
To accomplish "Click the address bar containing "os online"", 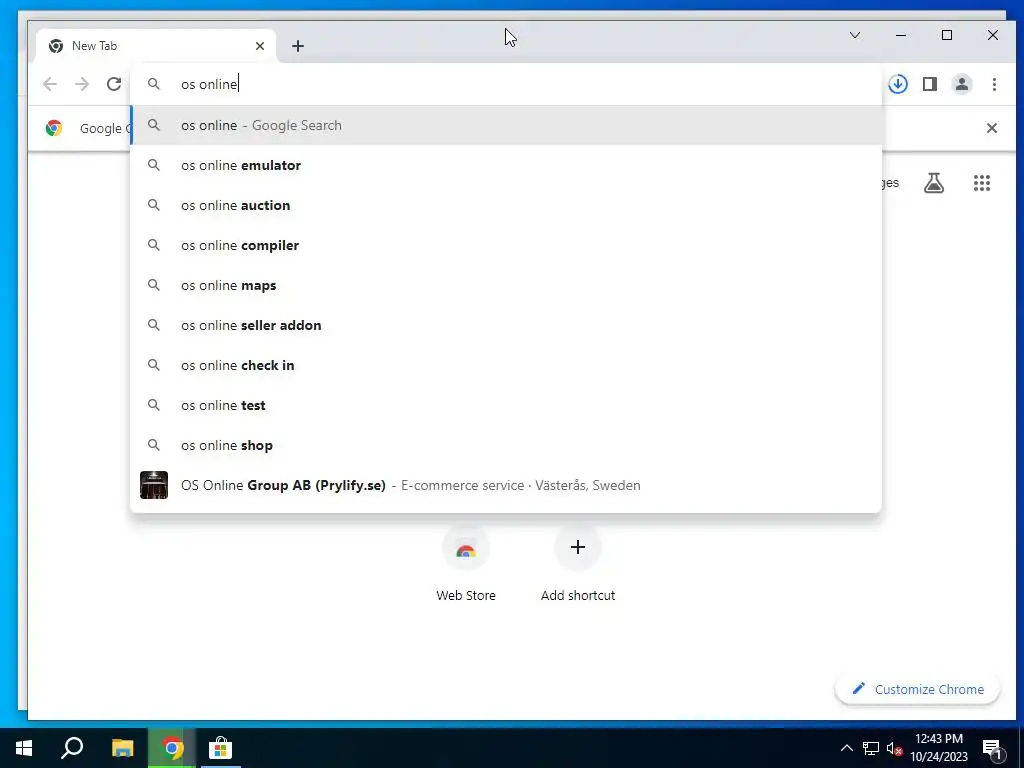I will [x=506, y=84].
